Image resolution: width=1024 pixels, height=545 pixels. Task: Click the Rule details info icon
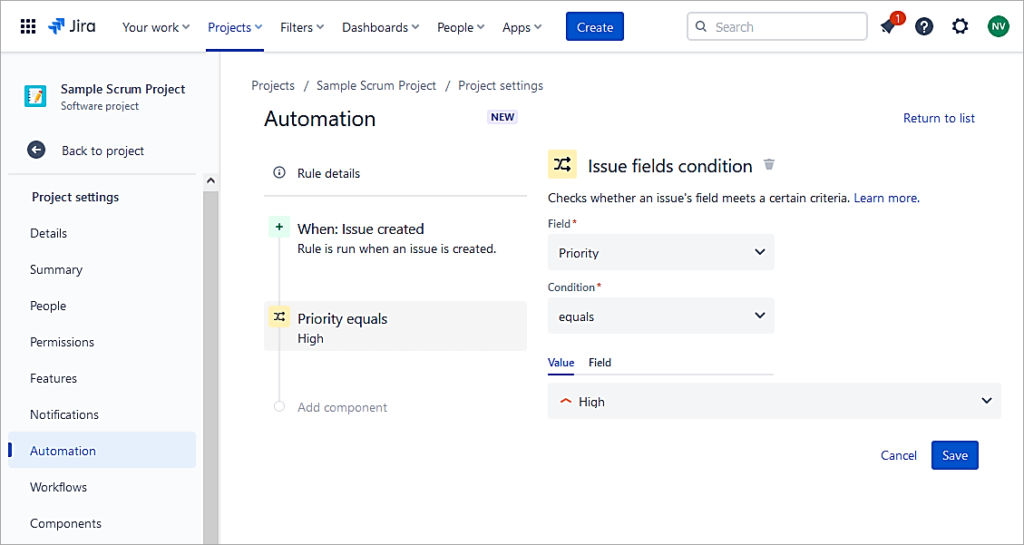pyautogui.click(x=279, y=173)
